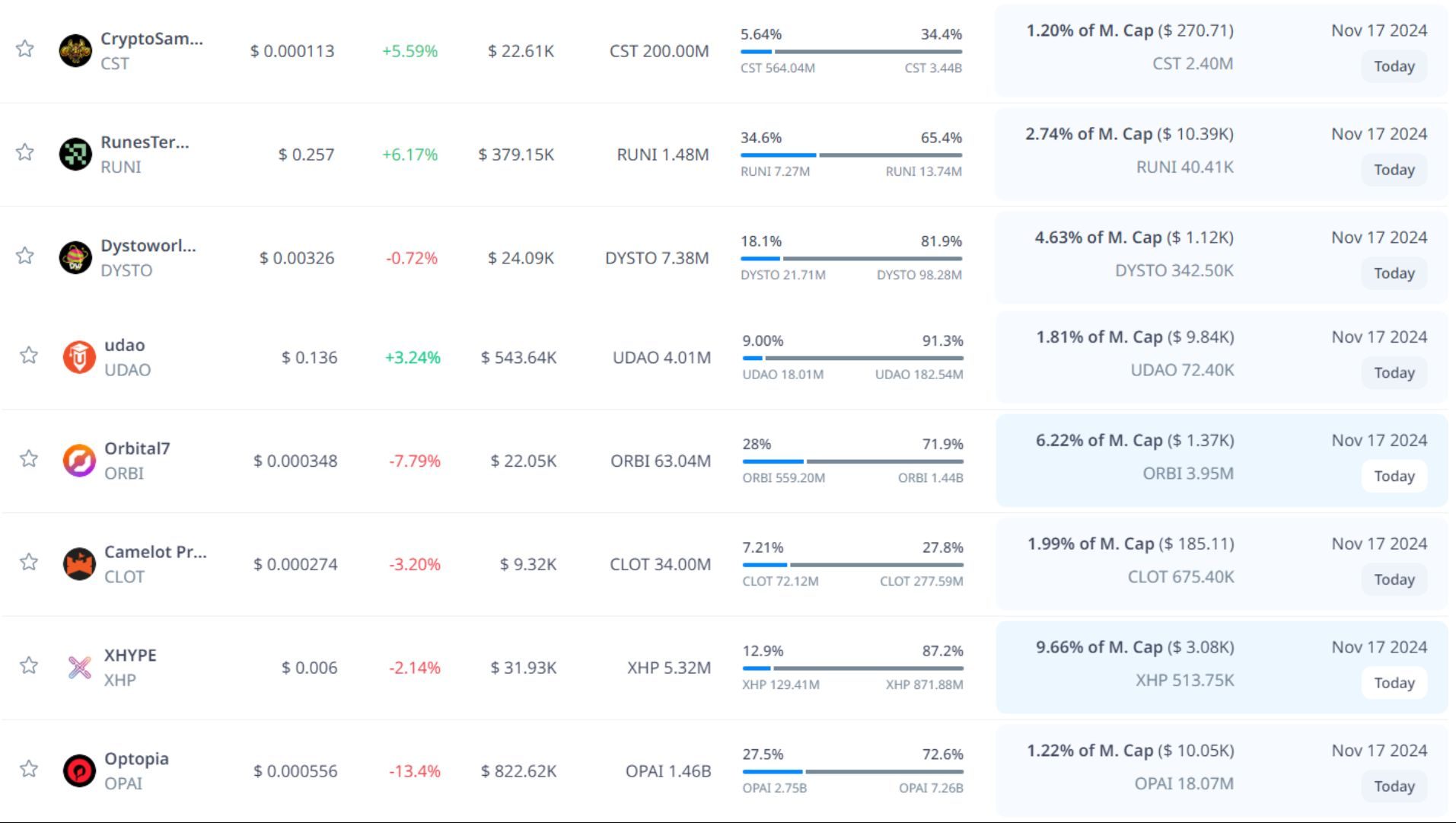Star CryptoSamurai to add to watchlist
1456x823 pixels.
click(x=25, y=49)
